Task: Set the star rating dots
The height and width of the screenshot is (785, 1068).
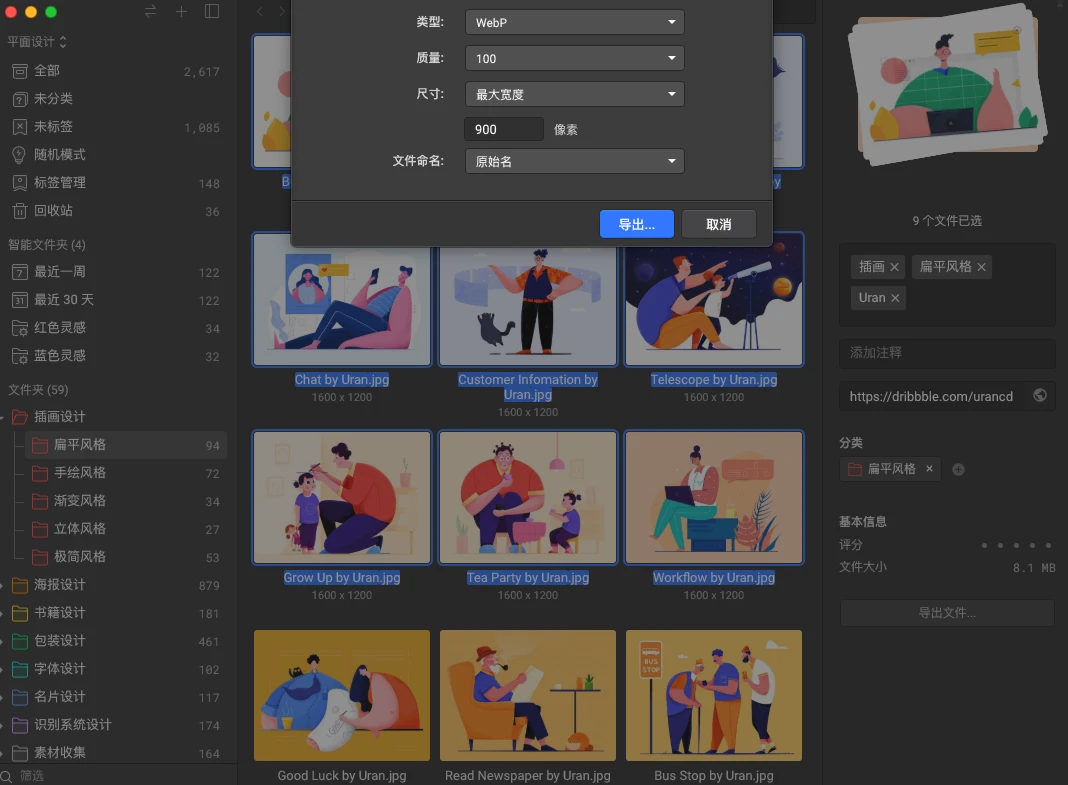Action: [1016, 546]
